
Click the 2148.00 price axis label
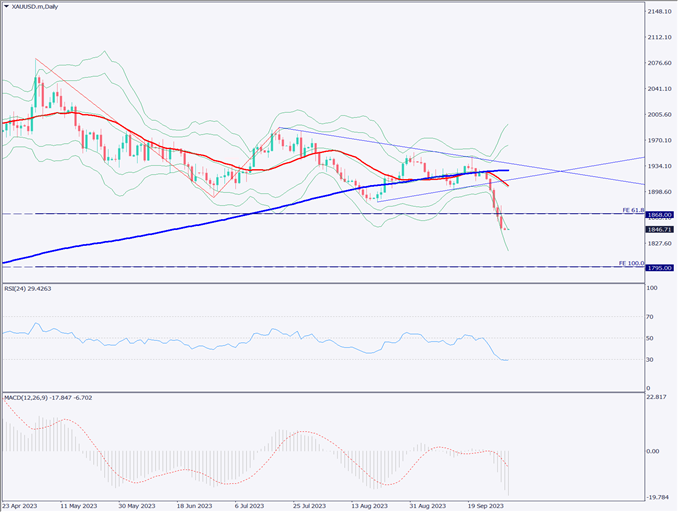click(659, 12)
